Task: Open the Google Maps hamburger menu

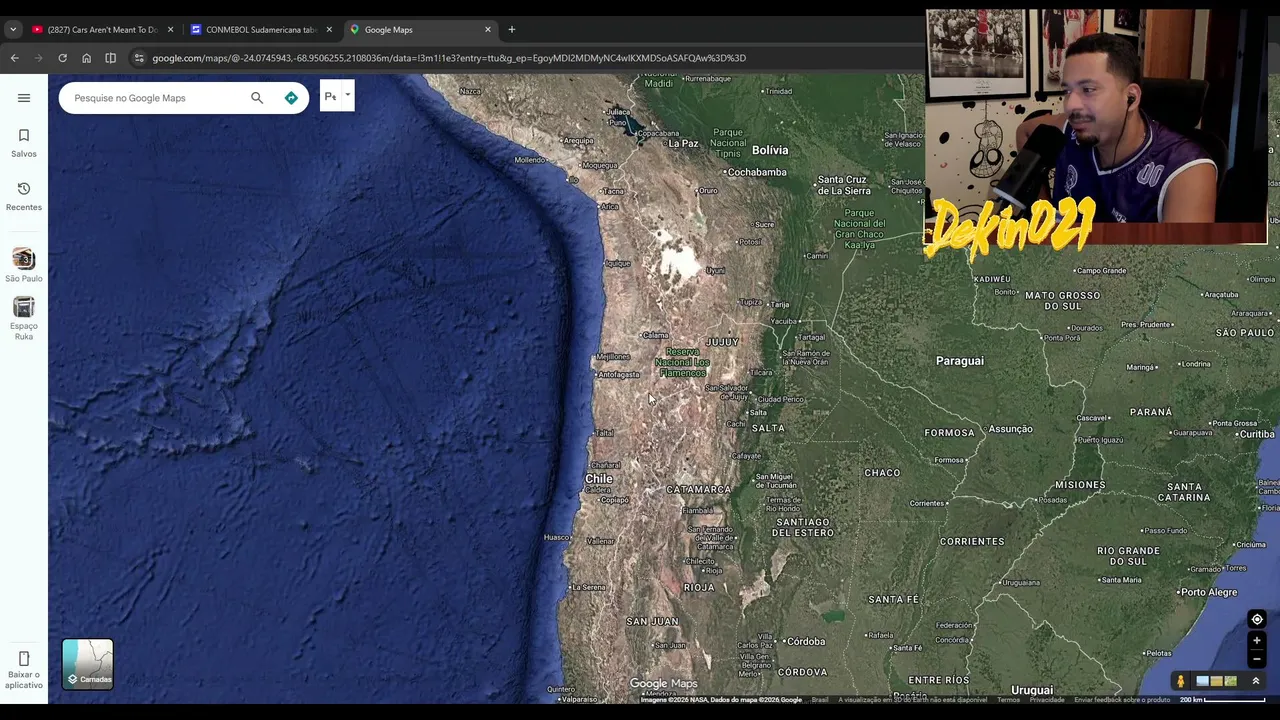Action: pos(24,98)
